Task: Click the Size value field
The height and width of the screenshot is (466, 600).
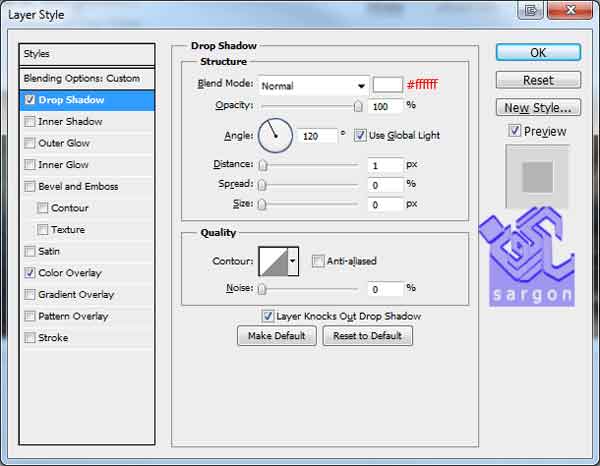Action: tap(385, 205)
